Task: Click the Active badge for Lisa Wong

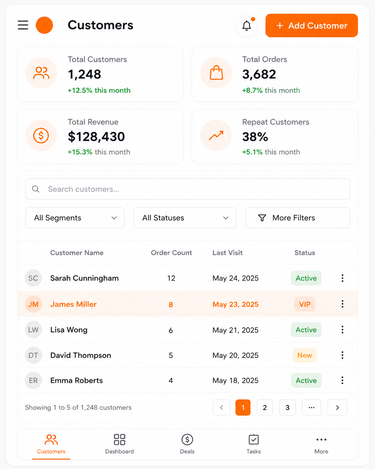Action: coord(306,330)
